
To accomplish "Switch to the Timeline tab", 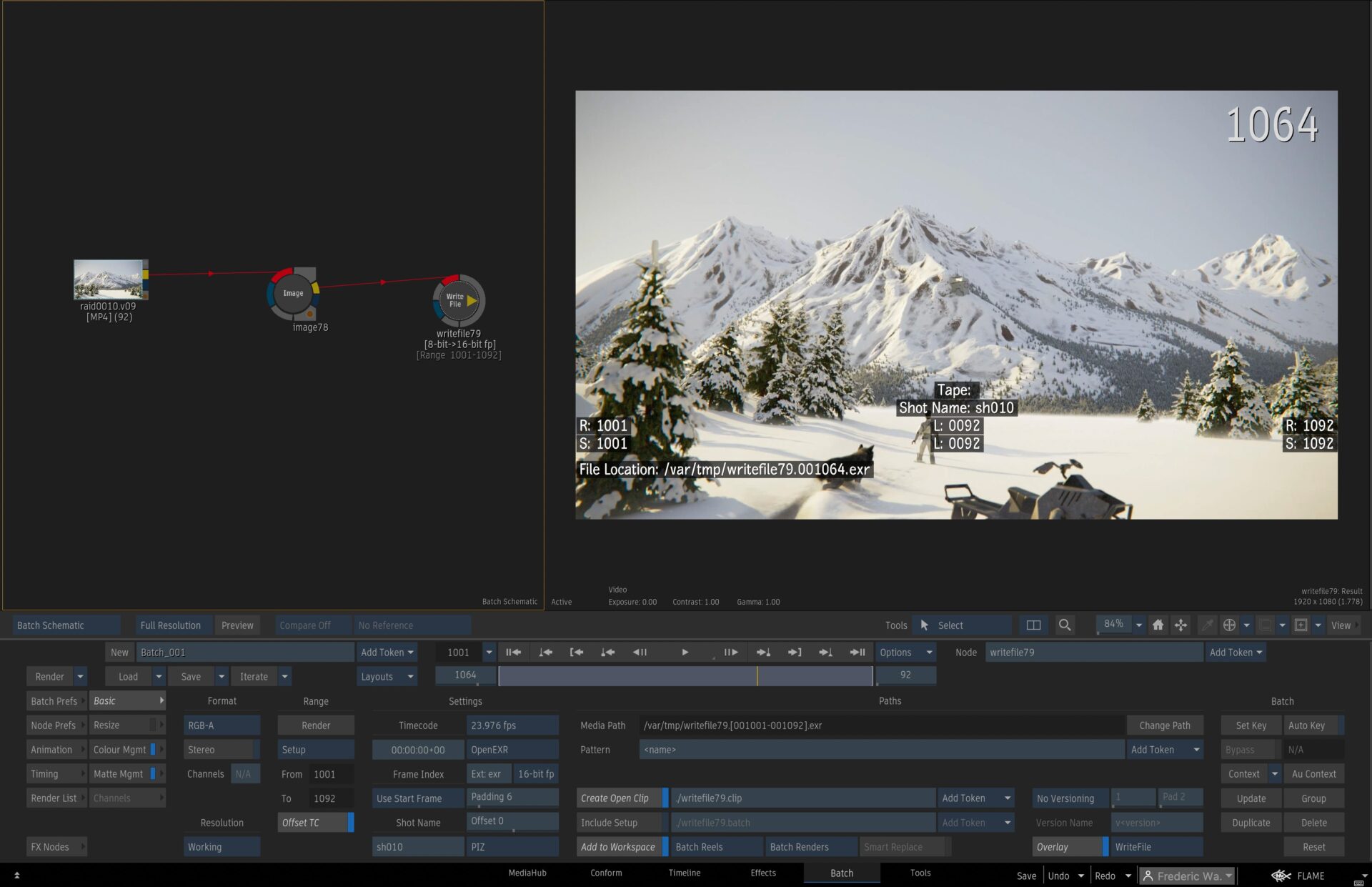I will [684, 873].
